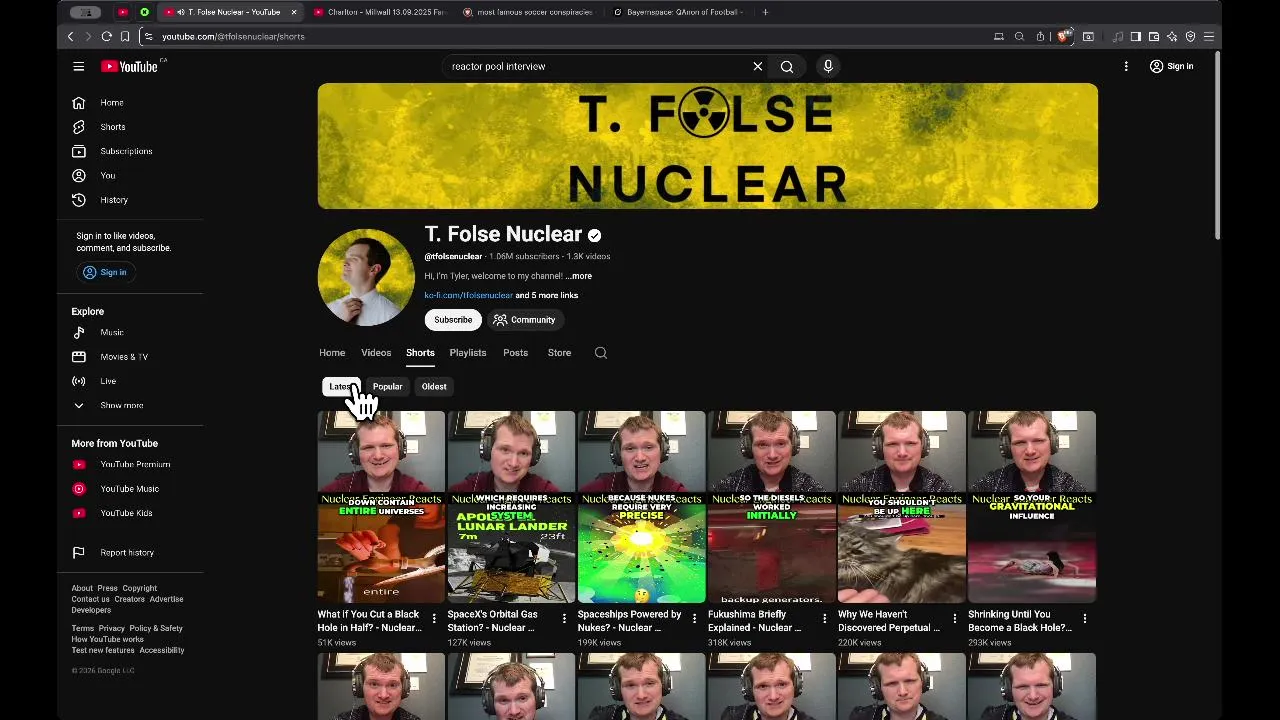
Task: Open Brave wallet toolbar icon
Action: (1154, 36)
